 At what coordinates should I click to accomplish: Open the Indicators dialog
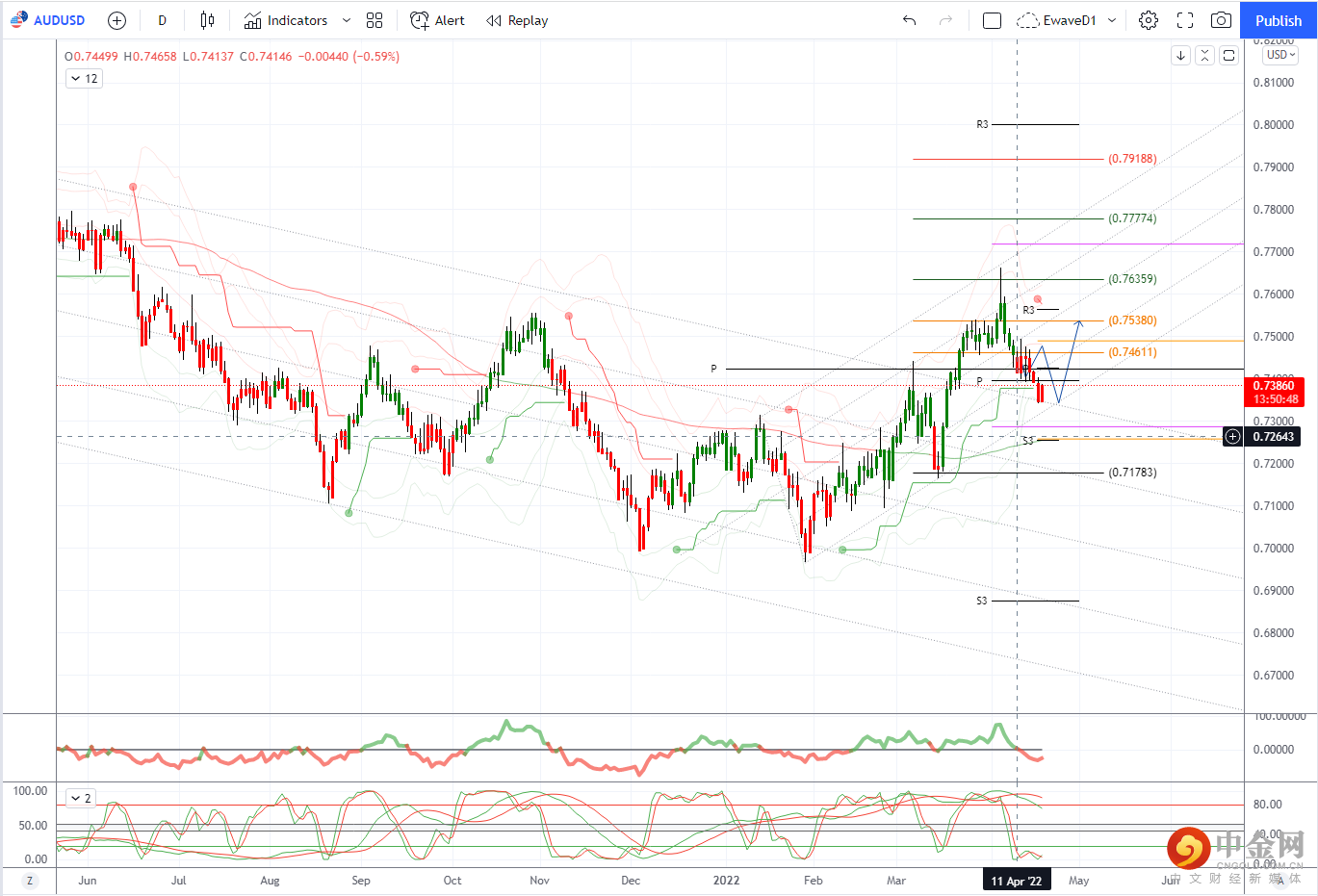click(x=285, y=20)
